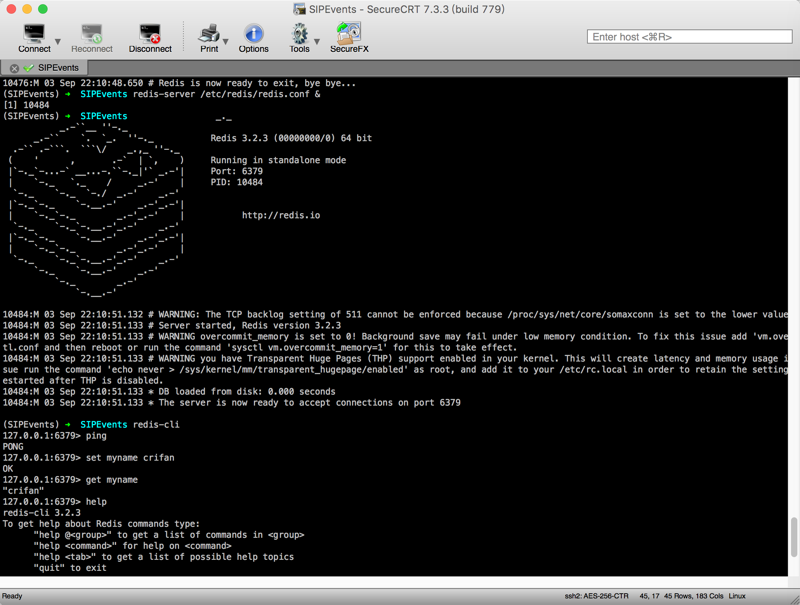Screen dimensions: 800x605
Task: Click the 'redis-cli 3.2.3' line
Action: tap(41, 513)
